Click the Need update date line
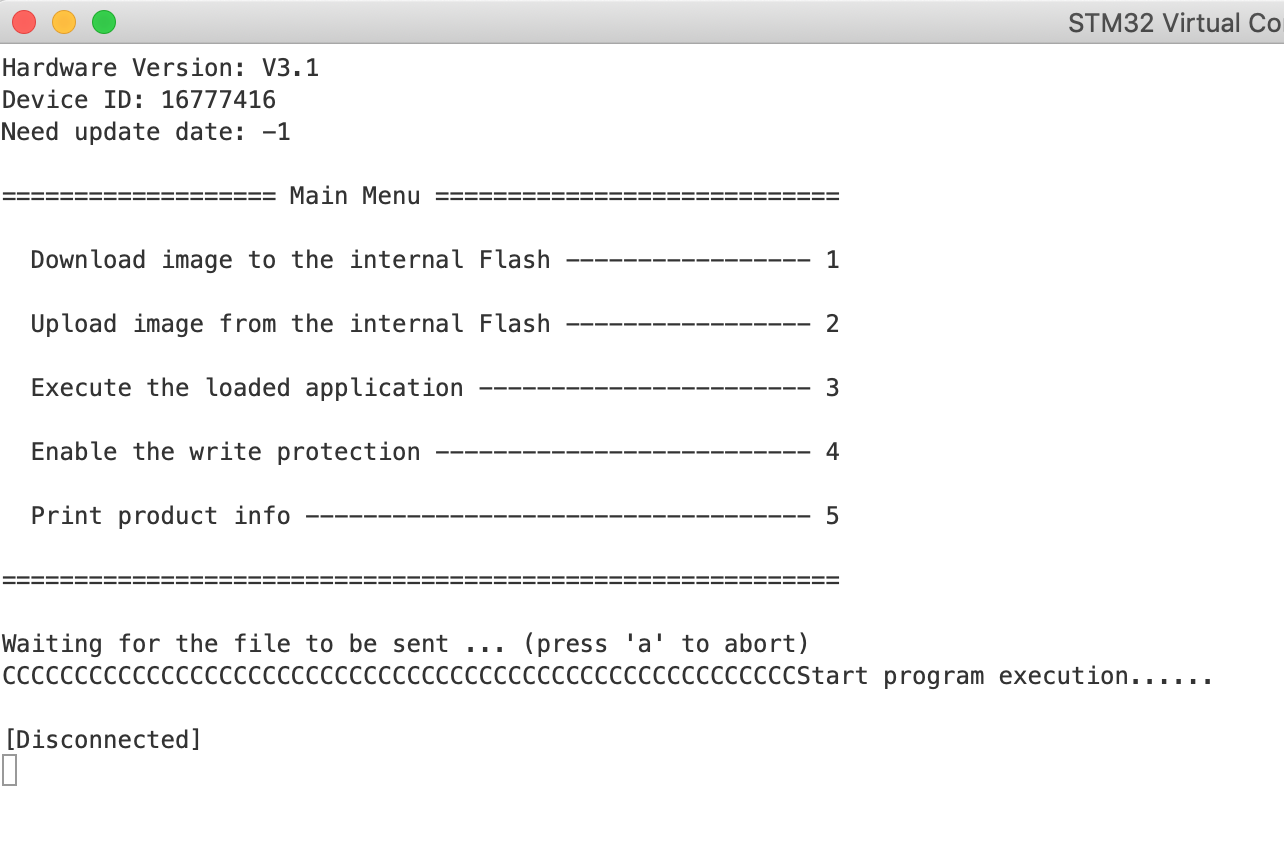The width and height of the screenshot is (1284, 844). click(146, 132)
